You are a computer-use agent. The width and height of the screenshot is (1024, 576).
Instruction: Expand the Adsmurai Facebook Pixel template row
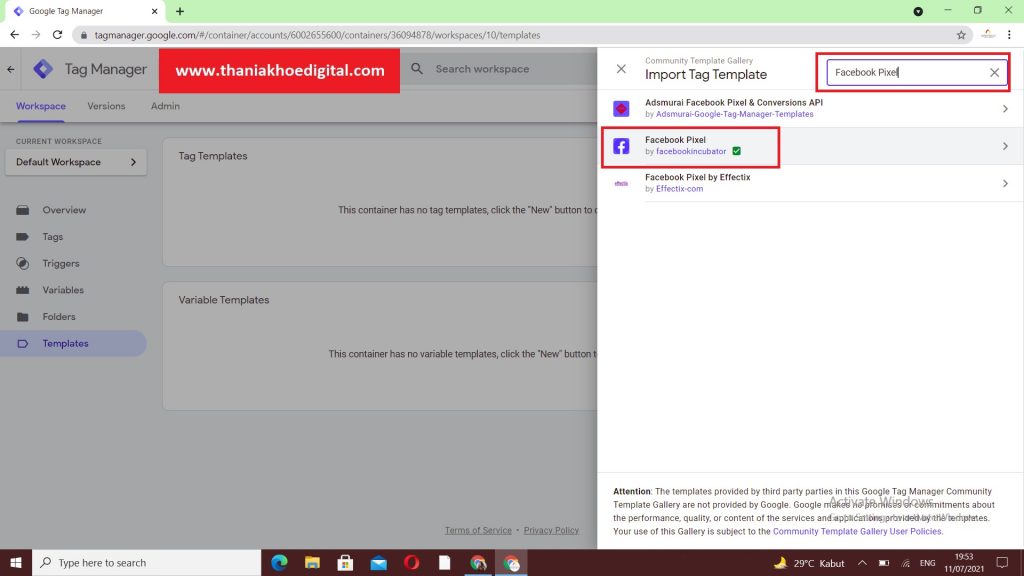click(x=1004, y=108)
